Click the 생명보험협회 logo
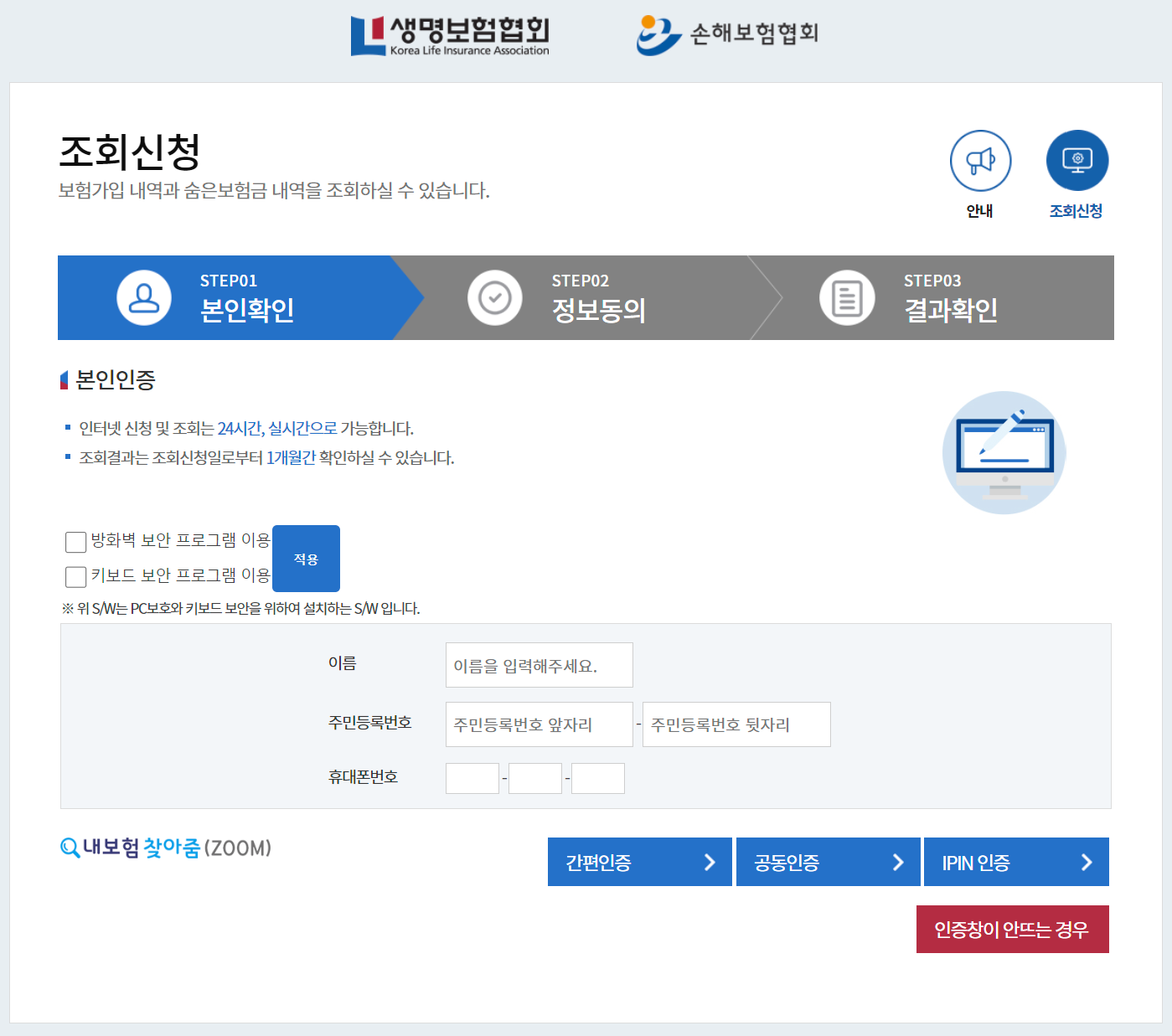The image size is (1172, 1036). pyautogui.click(x=451, y=35)
